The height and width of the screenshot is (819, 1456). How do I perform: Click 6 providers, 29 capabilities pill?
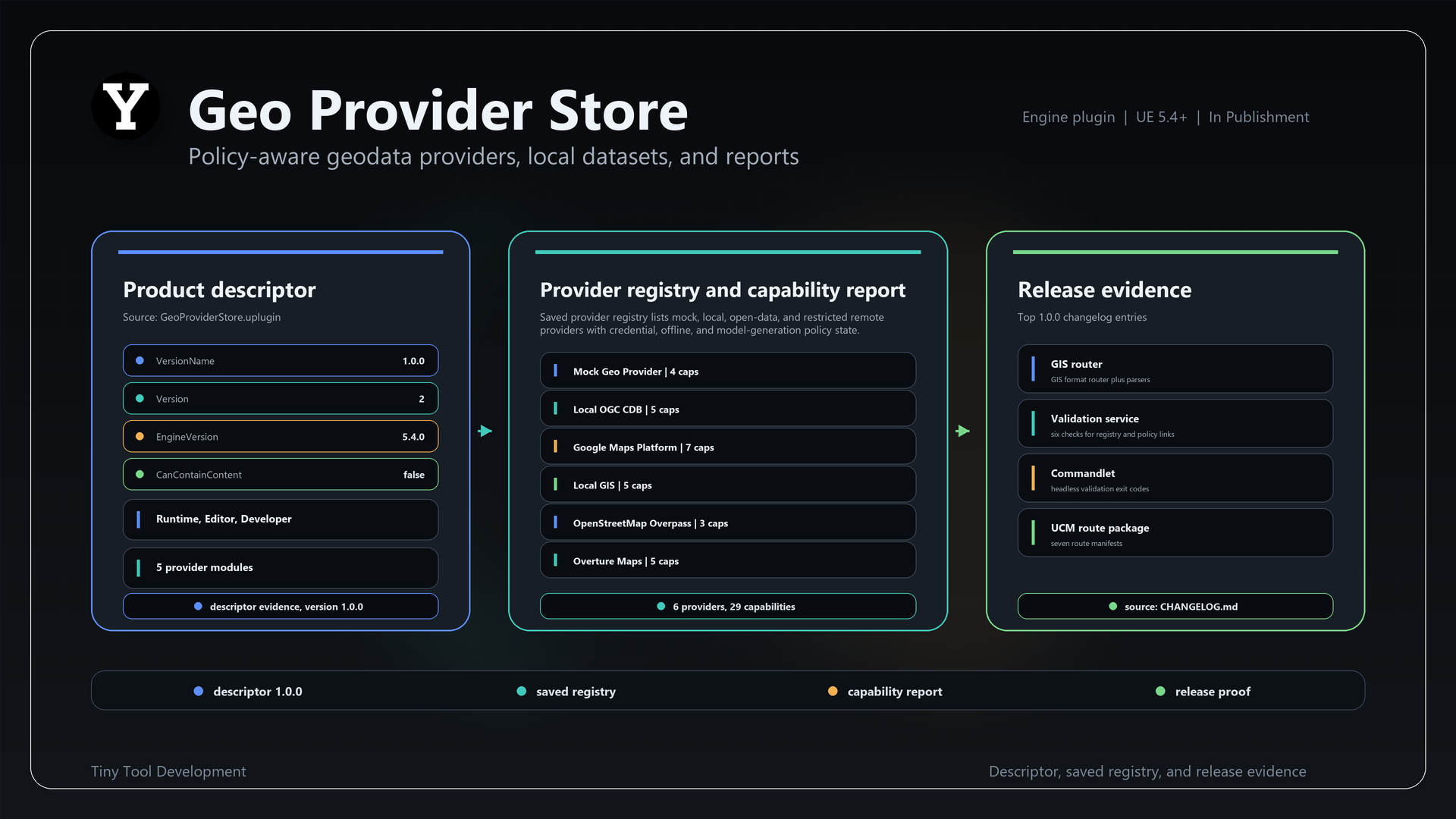coord(728,607)
